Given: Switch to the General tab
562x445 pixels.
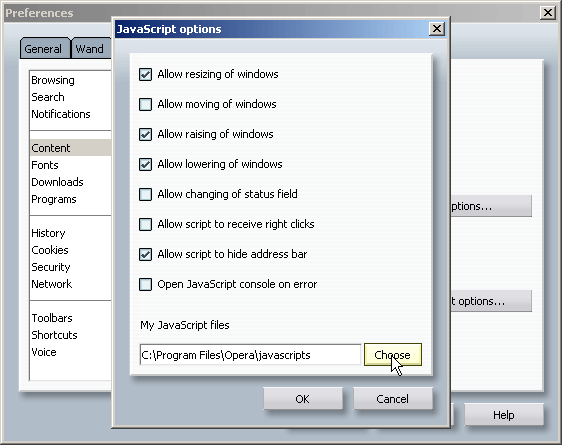Looking at the screenshot, I should (43, 49).
